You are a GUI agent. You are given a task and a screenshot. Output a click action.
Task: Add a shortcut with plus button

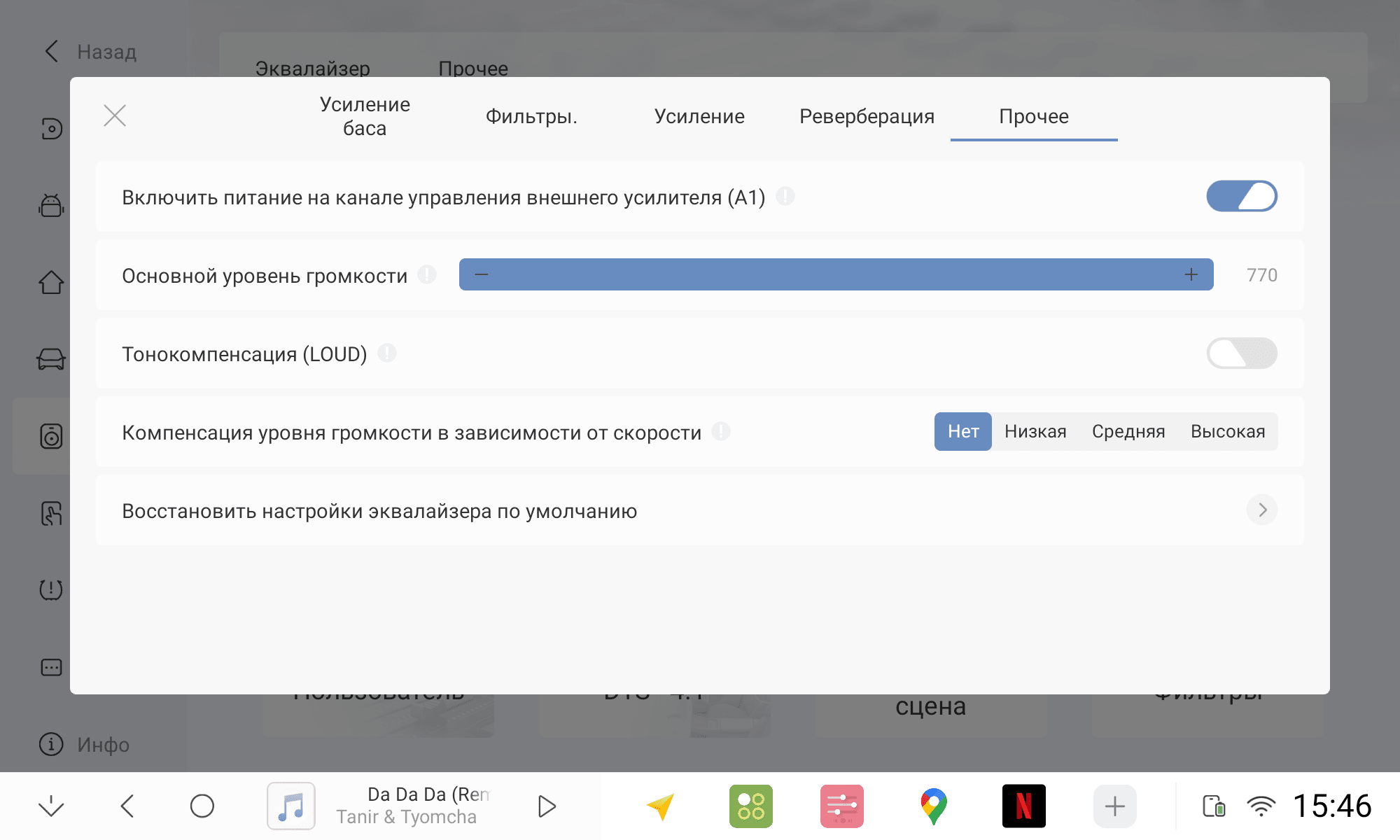[x=1115, y=806]
